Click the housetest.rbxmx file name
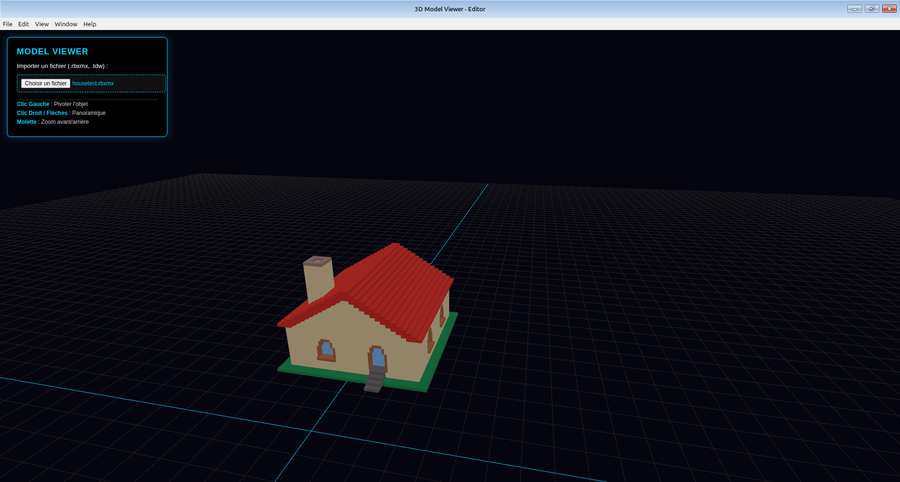 click(x=93, y=83)
